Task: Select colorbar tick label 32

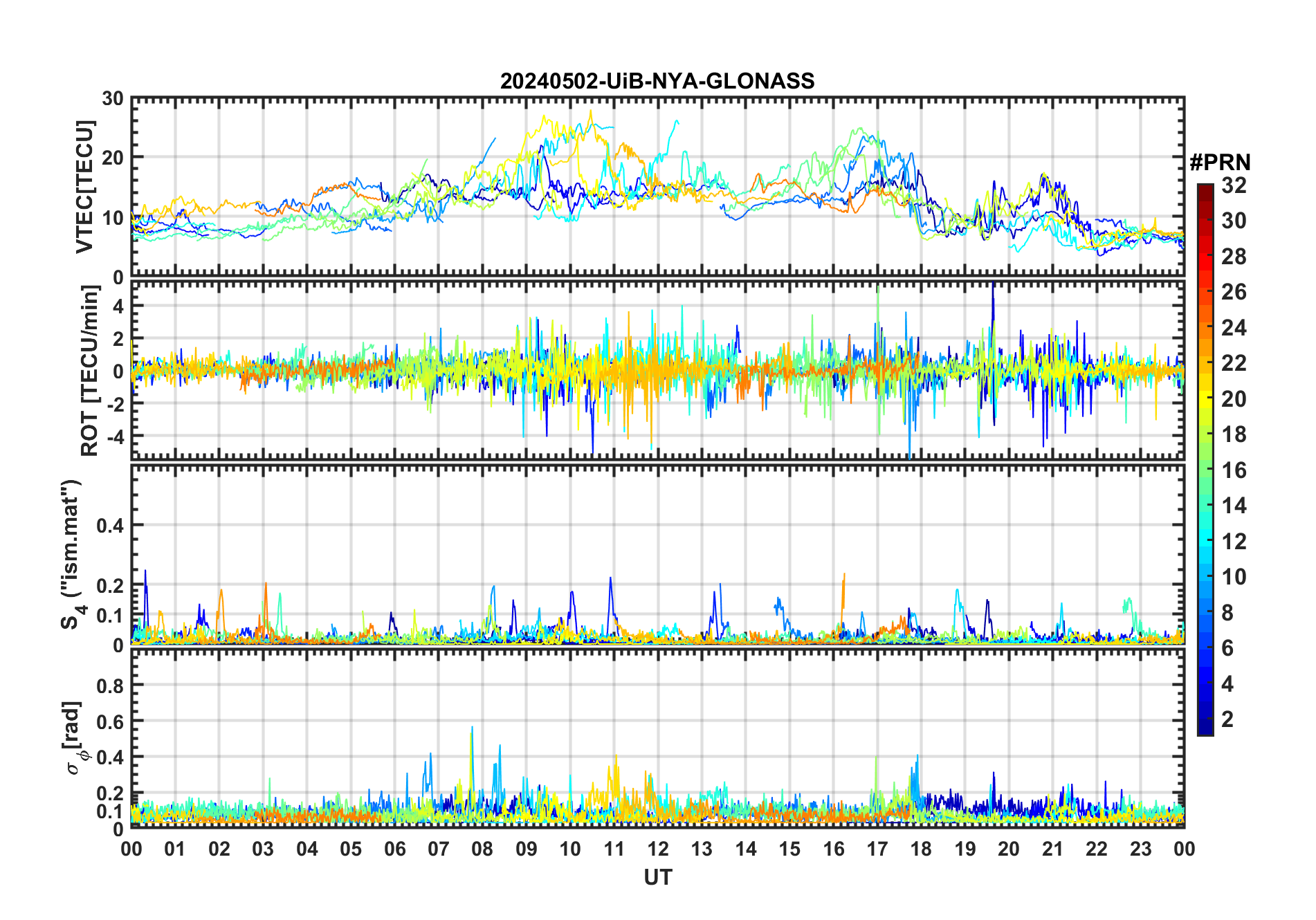Action: [1234, 185]
